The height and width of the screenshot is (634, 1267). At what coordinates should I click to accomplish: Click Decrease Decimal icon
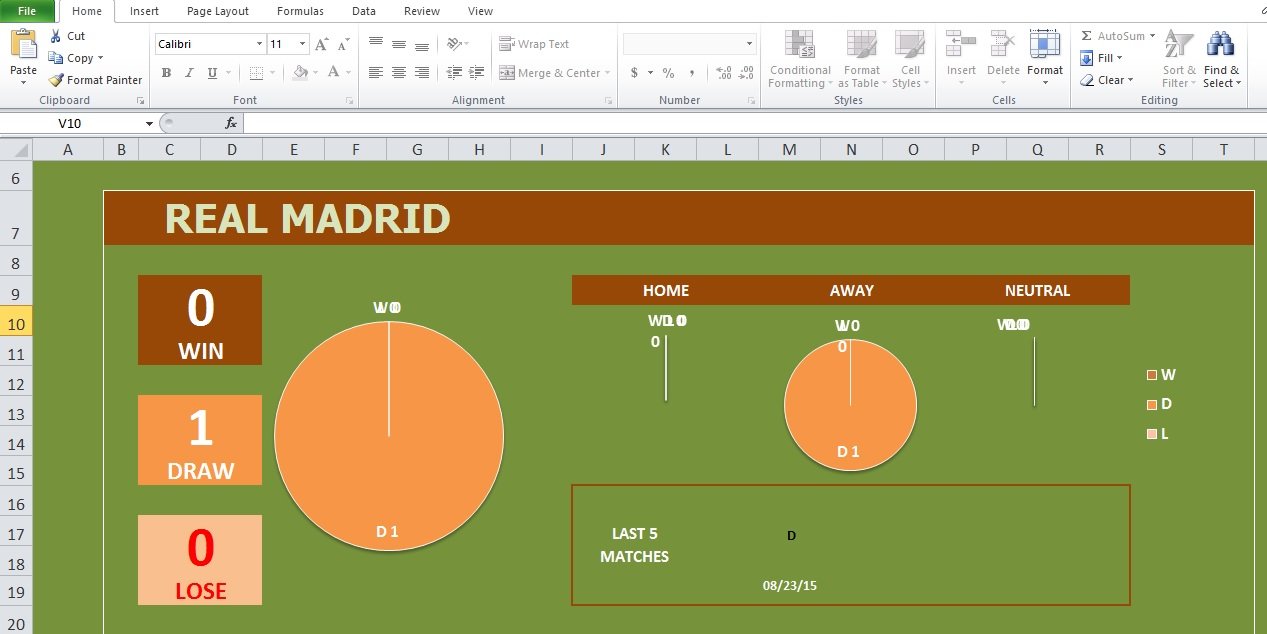pyautogui.click(x=746, y=73)
